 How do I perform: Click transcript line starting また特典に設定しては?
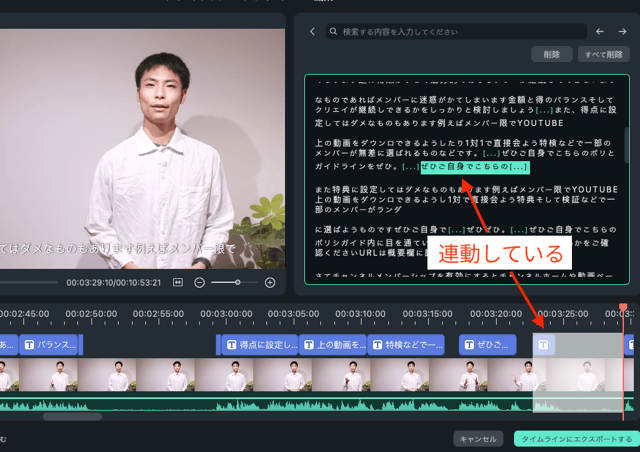467,189
